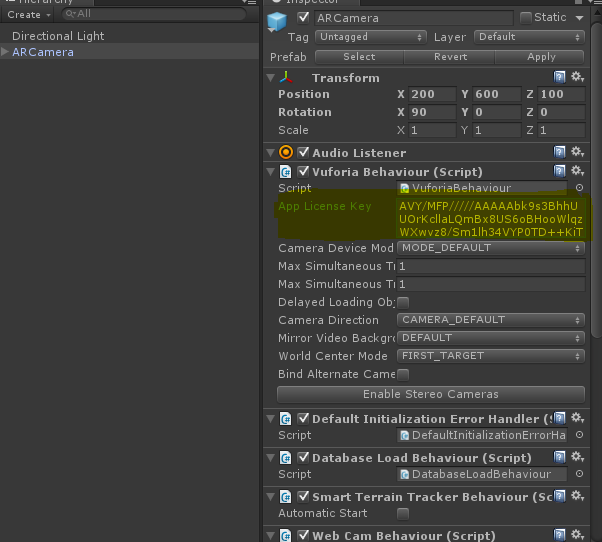Click Enable Stereo Cameras button

point(431,394)
